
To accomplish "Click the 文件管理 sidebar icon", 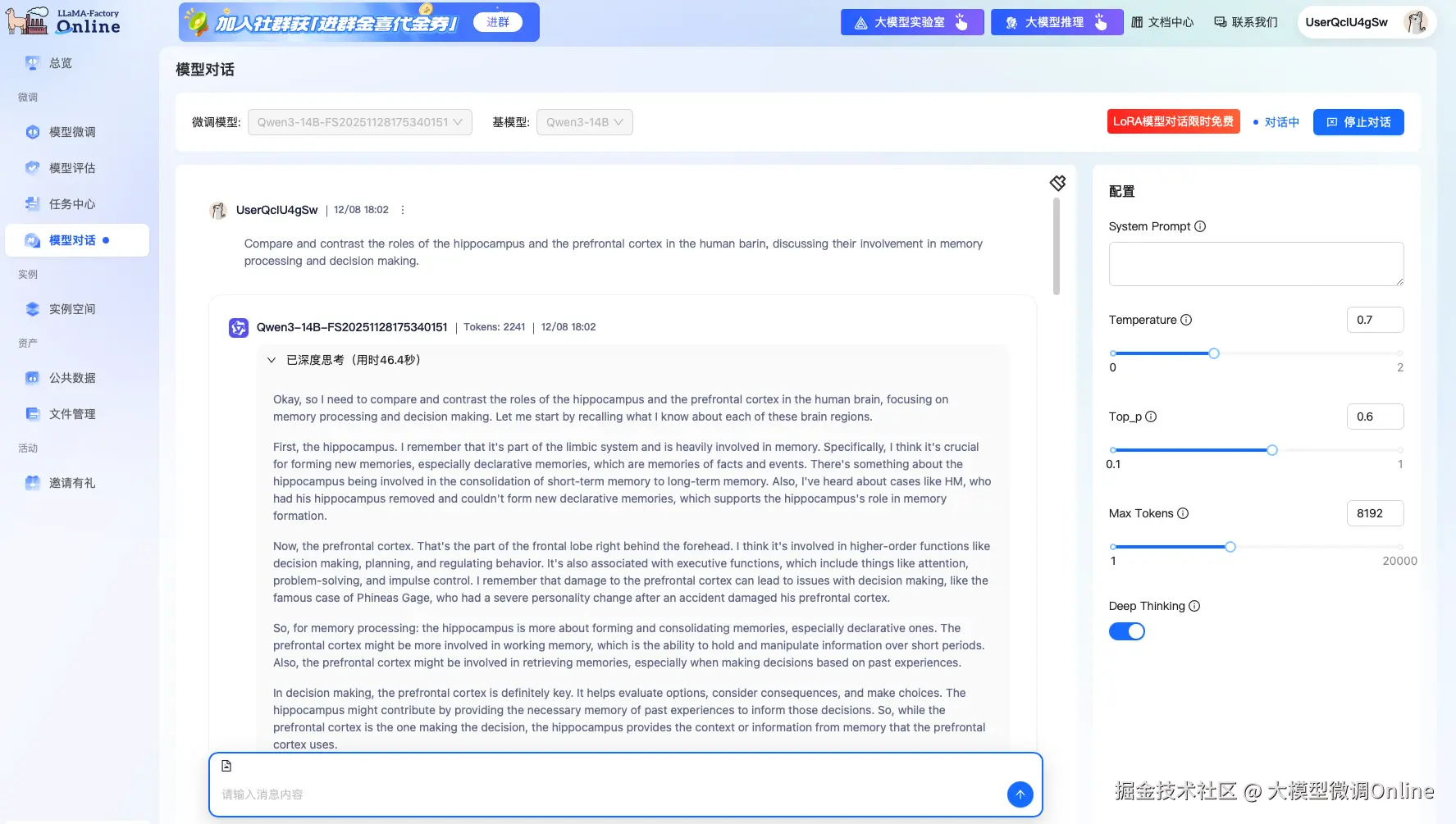I will 32,414.
